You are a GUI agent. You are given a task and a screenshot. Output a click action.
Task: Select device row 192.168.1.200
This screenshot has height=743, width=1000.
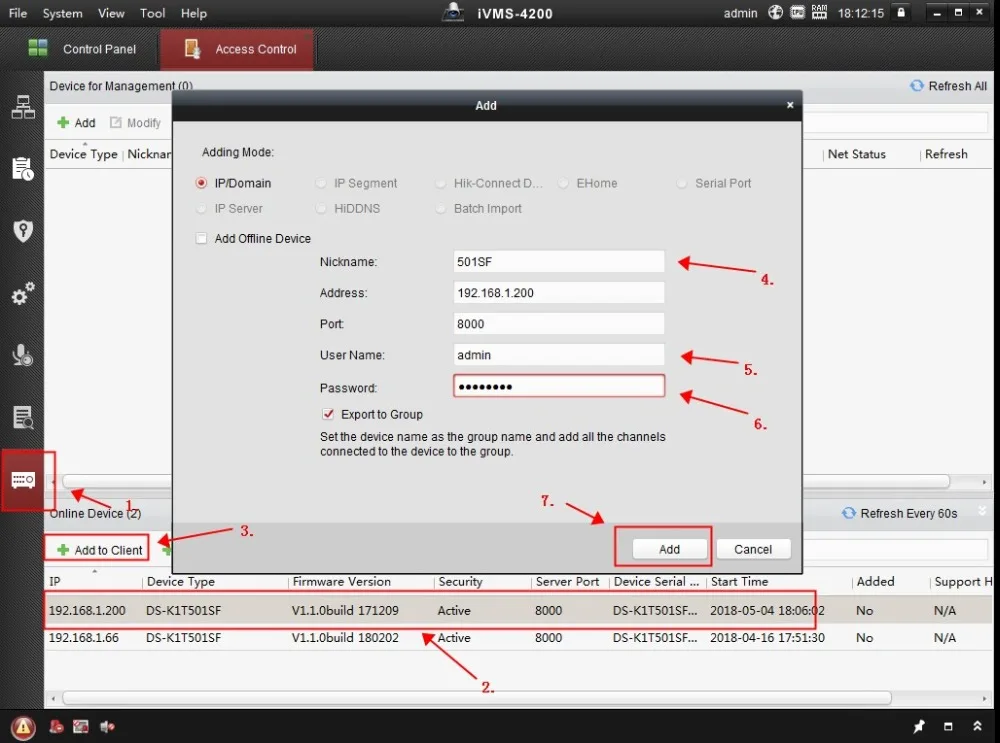coord(517,610)
